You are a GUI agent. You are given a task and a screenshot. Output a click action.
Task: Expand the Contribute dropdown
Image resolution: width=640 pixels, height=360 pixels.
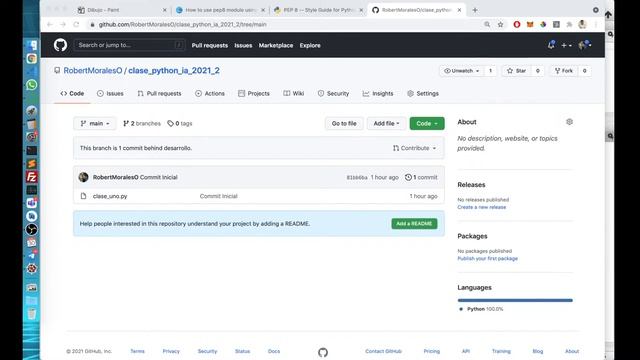click(414, 148)
